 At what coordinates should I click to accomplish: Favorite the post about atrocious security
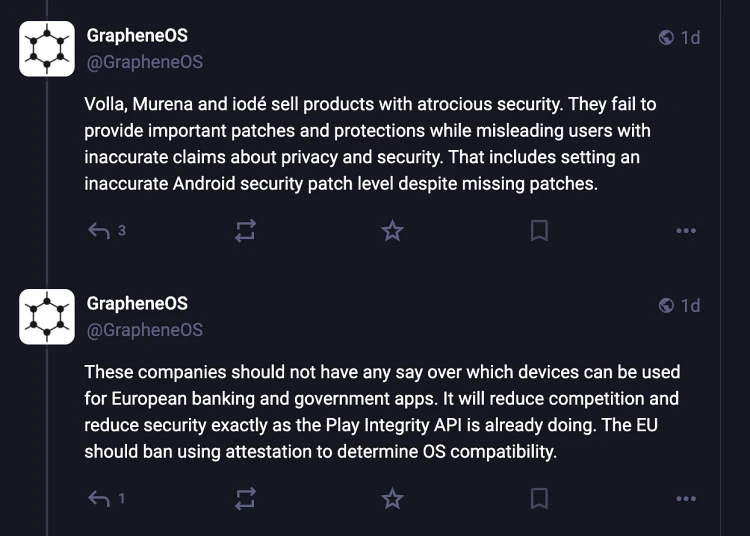[392, 231]
